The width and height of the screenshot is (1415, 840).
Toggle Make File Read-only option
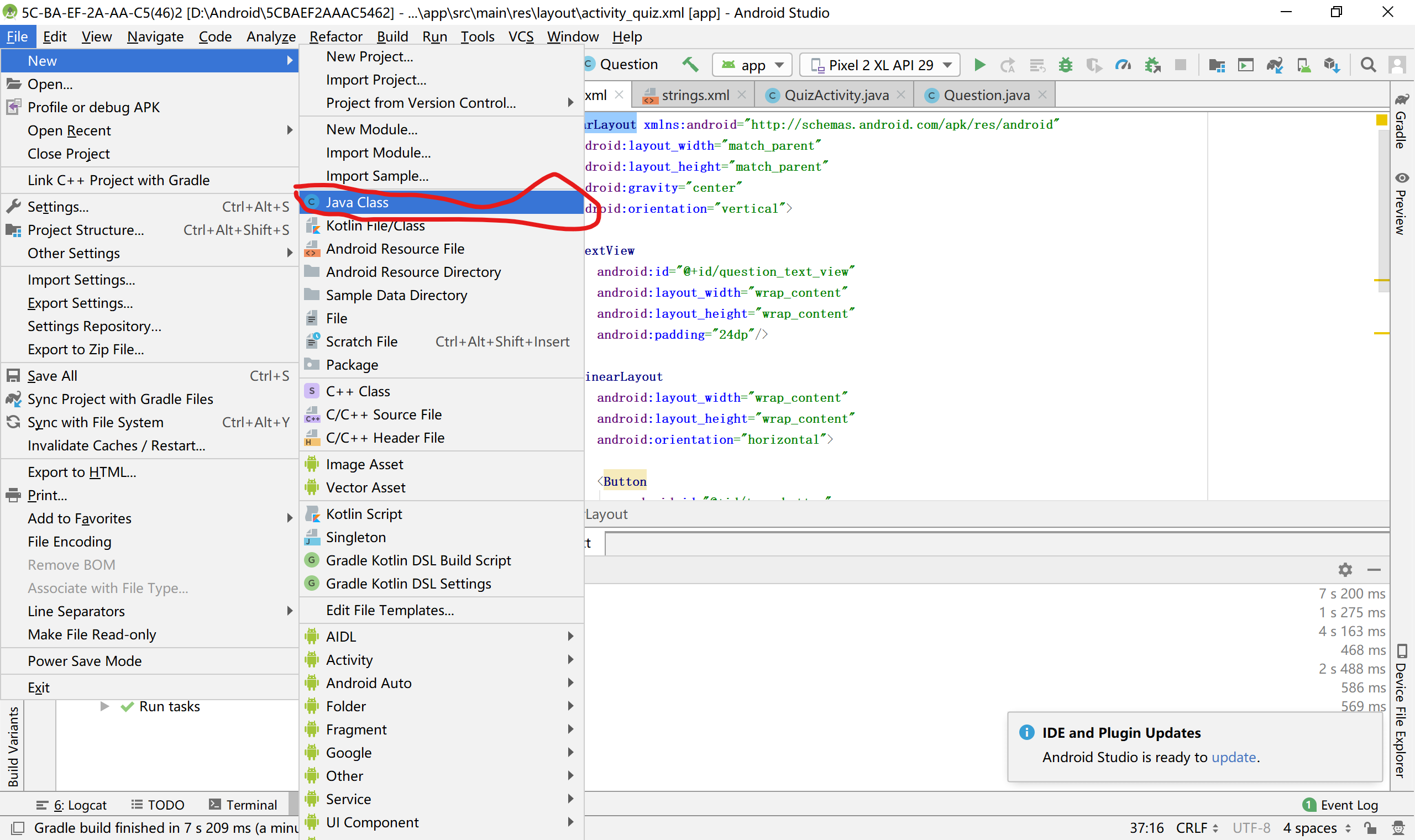coord(92,634)
